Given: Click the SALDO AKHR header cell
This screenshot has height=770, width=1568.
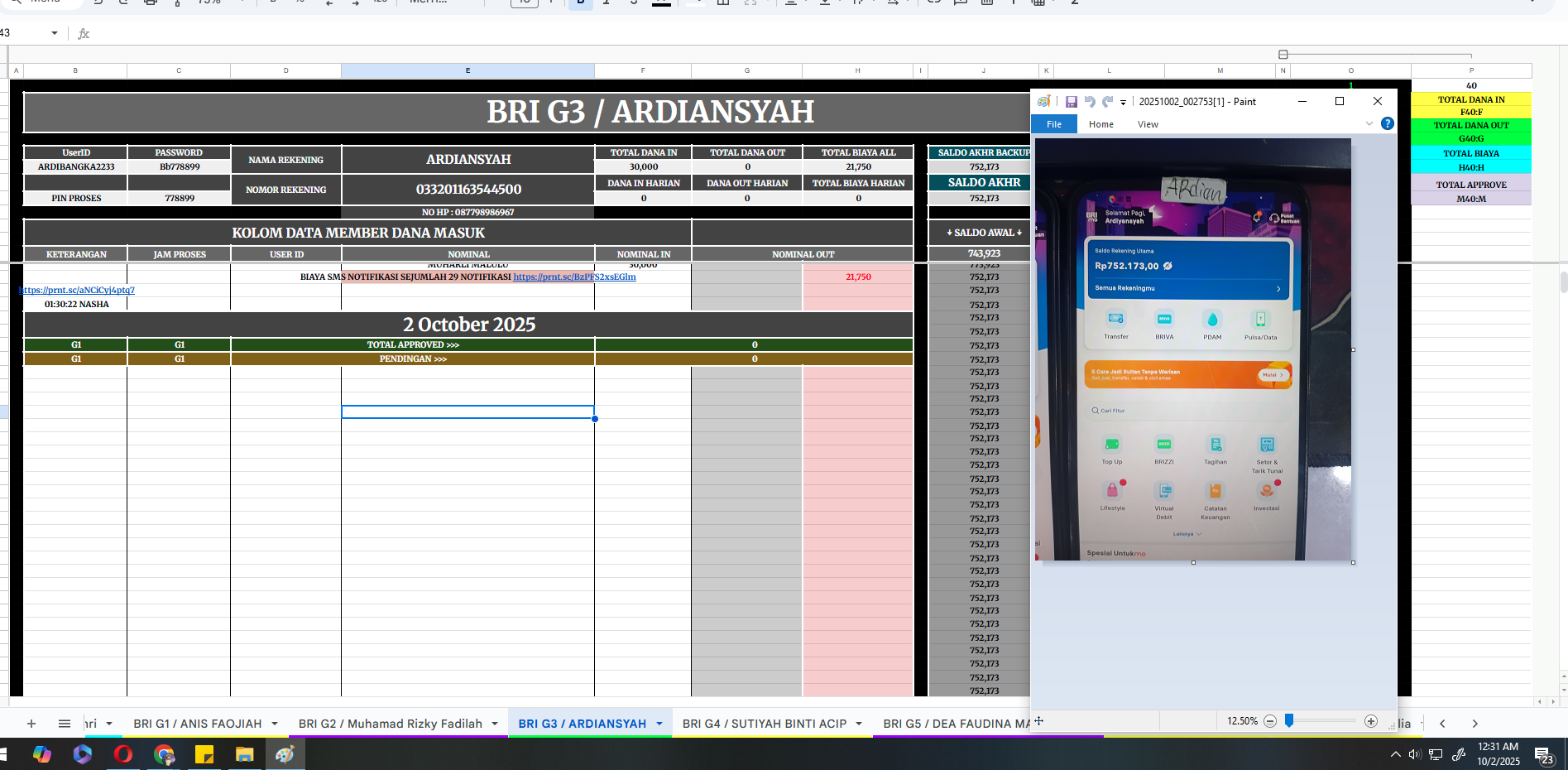Looking at the screenshot, I should [x=984, y=182].
